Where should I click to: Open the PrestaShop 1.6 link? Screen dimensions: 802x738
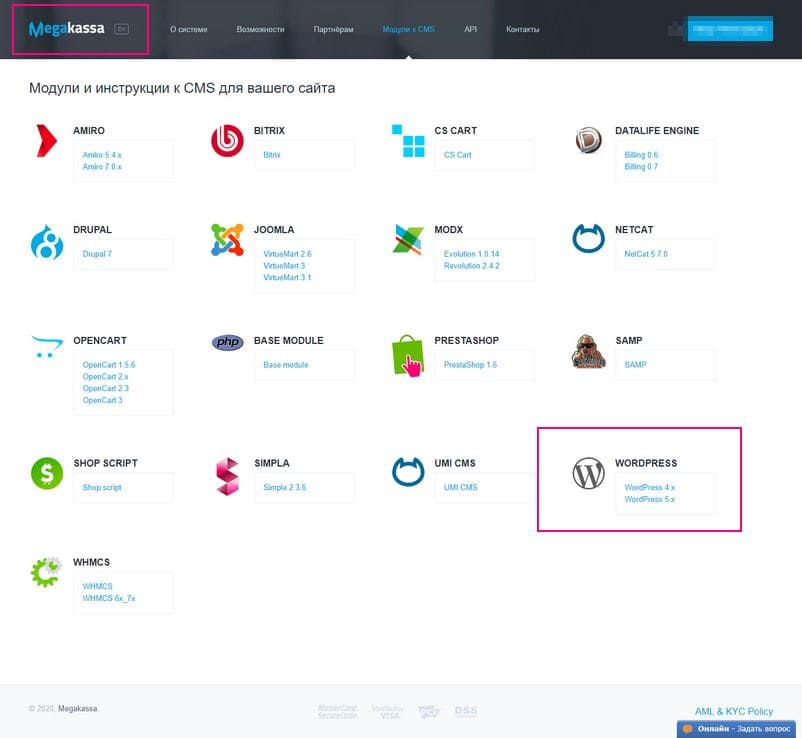click(x=471, y=365)
